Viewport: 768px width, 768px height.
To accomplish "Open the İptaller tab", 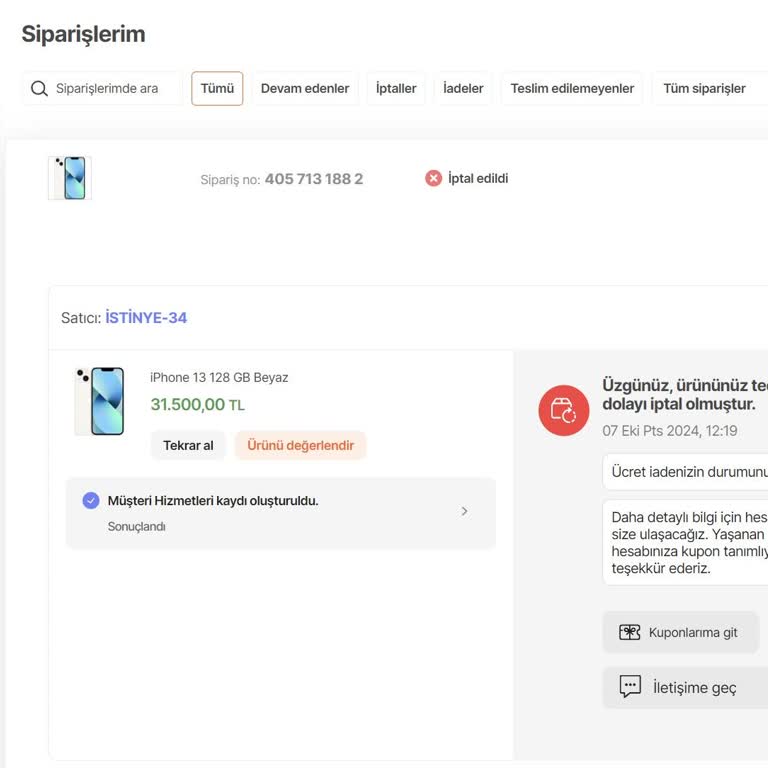I will [x=396, y=89].
